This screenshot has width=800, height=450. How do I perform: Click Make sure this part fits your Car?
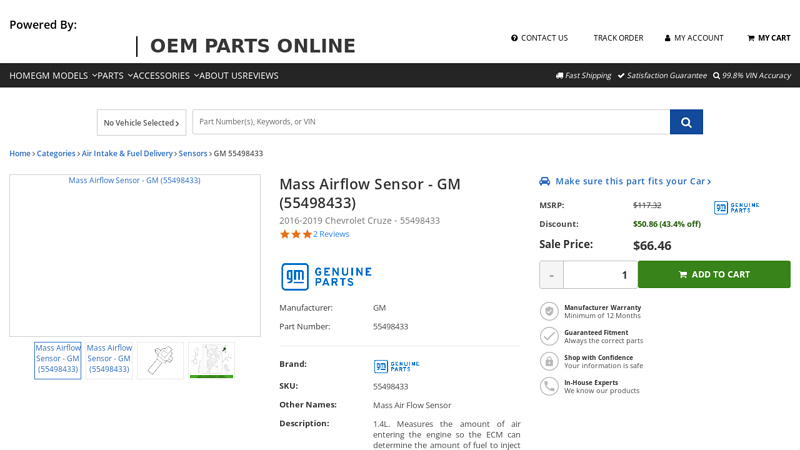click(x=633, y=181)
